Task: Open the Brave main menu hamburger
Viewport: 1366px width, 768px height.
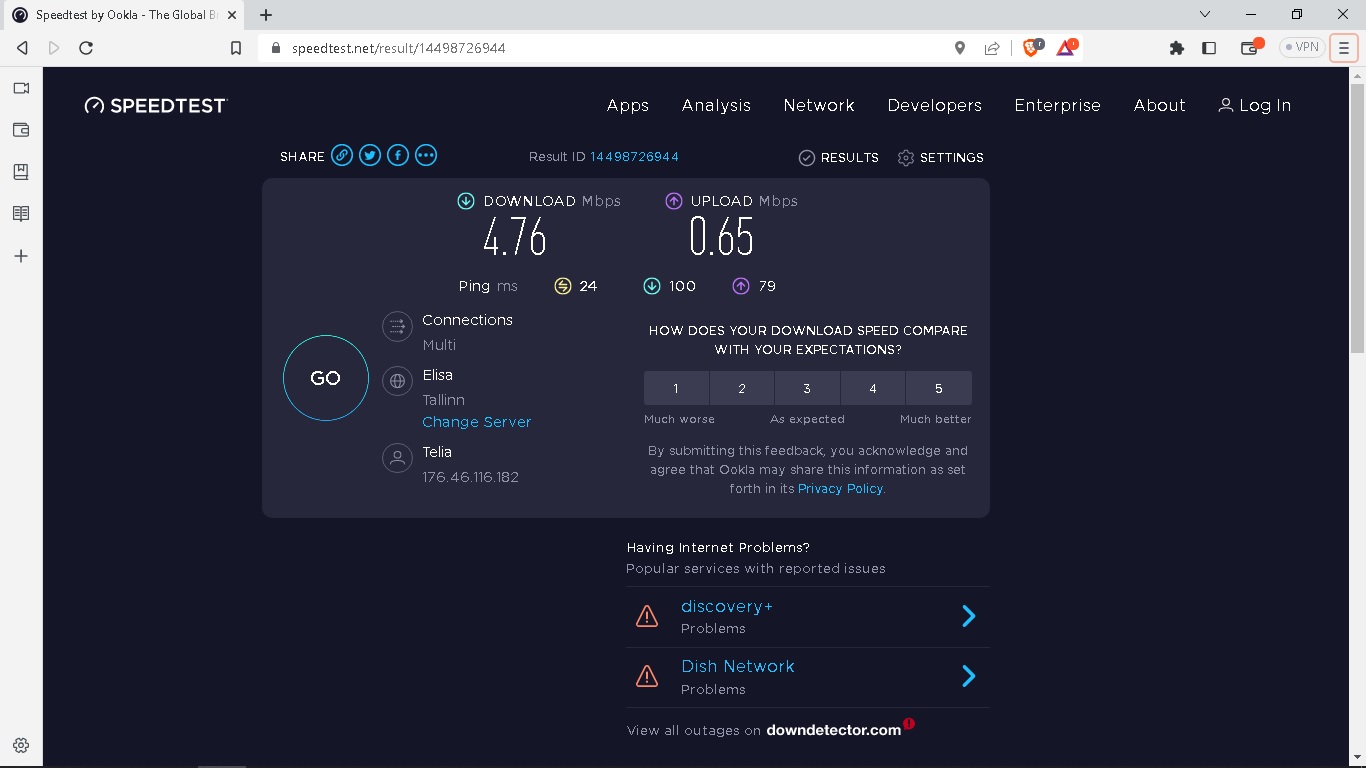Action: click(x=1344, y=47)
